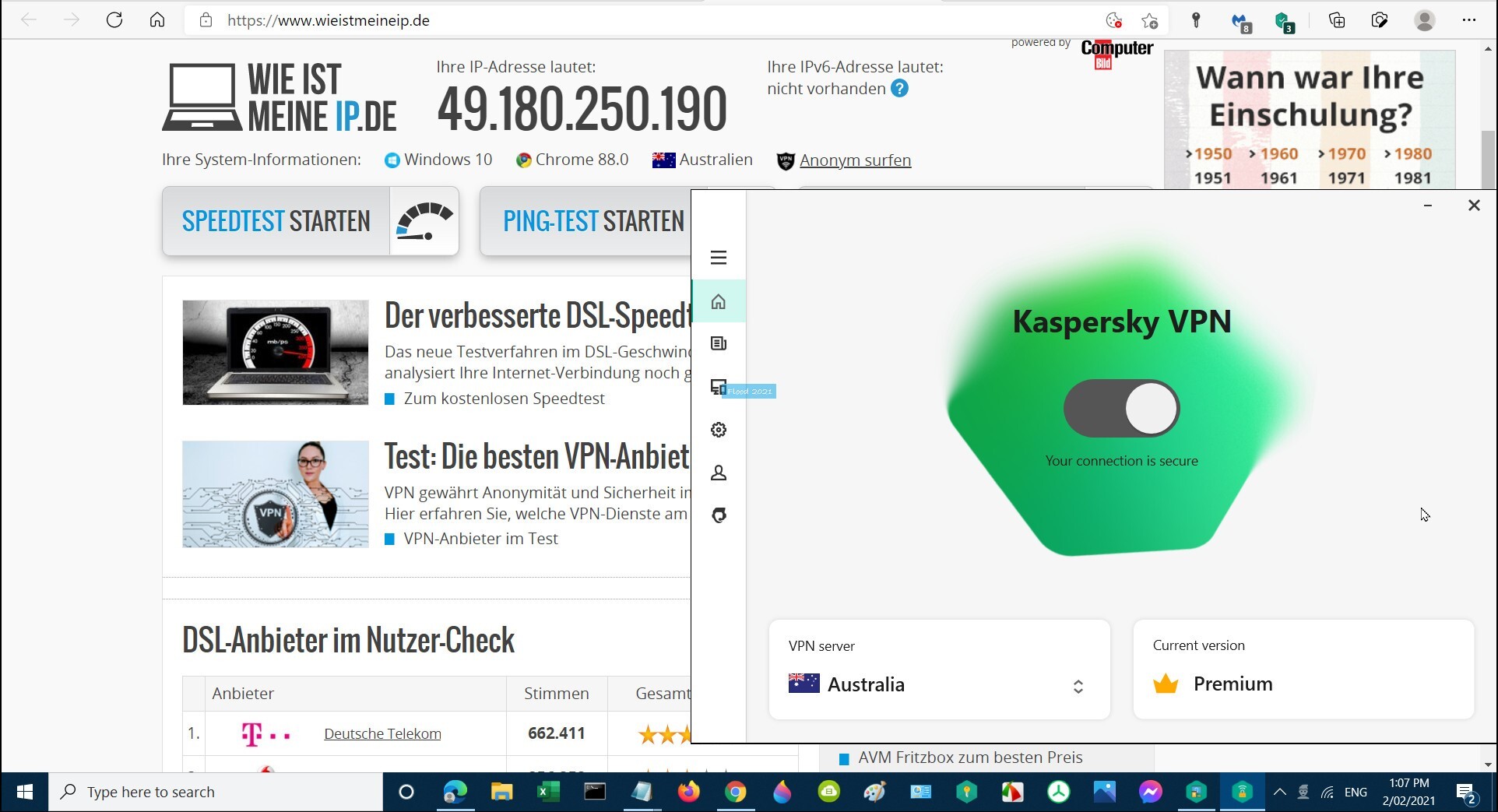Go to the browser home page
1498x812 pixels.
point(157,20)
